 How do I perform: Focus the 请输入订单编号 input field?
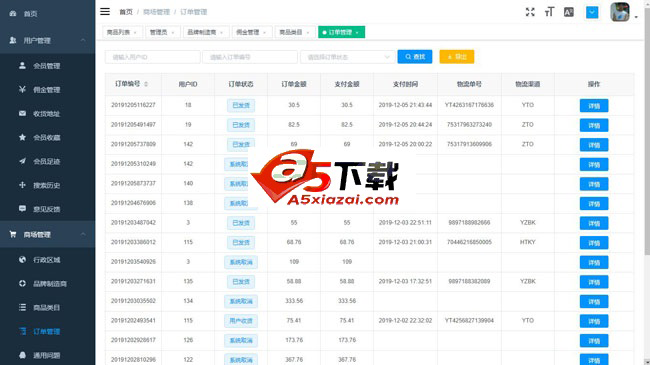click(250, 57)
